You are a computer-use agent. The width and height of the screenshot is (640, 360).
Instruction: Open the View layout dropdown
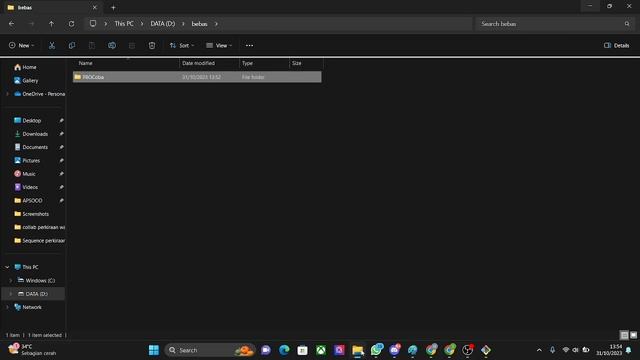coord(219,45)
